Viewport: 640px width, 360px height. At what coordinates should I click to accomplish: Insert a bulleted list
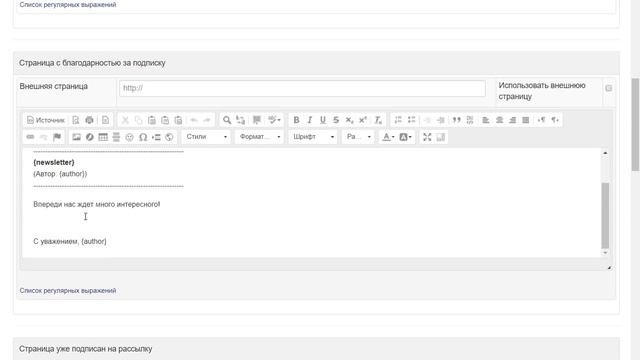pyautogui.click(x=411, y=120)
